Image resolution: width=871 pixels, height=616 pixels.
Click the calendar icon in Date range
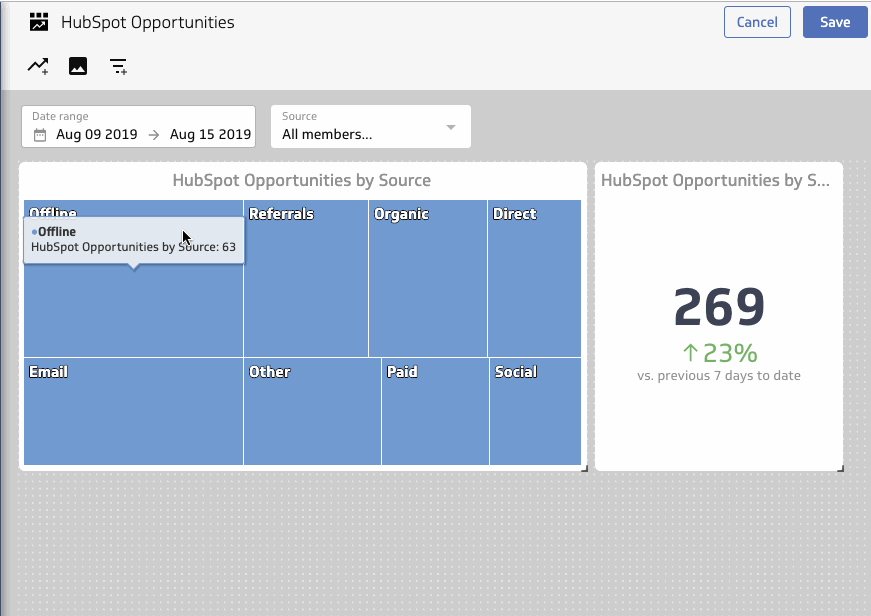click(x=39, y=134)
